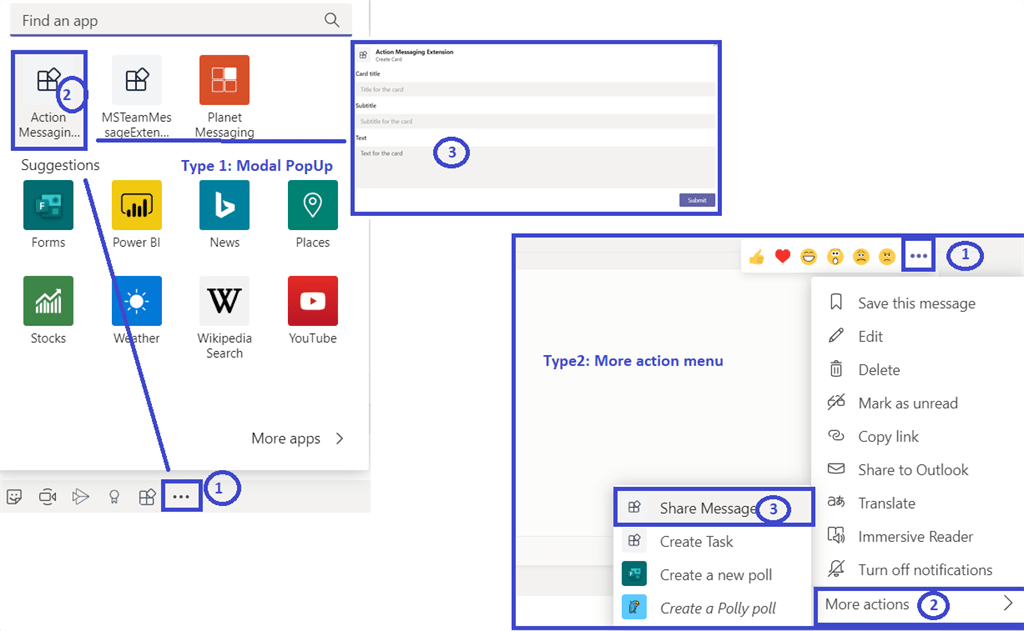This screenshot has height=631, width=1024.
Task: Expand More apps in the app picker
Action: [297, 438]
